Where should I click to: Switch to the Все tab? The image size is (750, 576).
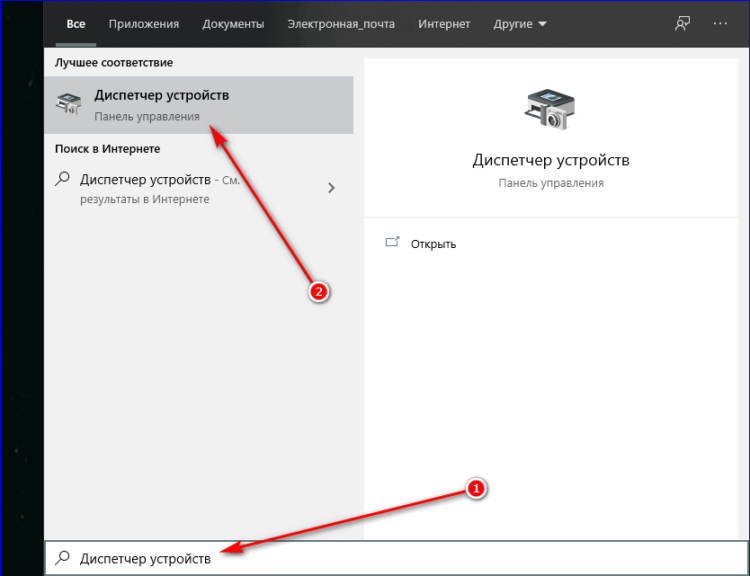[x=76, y=23]
